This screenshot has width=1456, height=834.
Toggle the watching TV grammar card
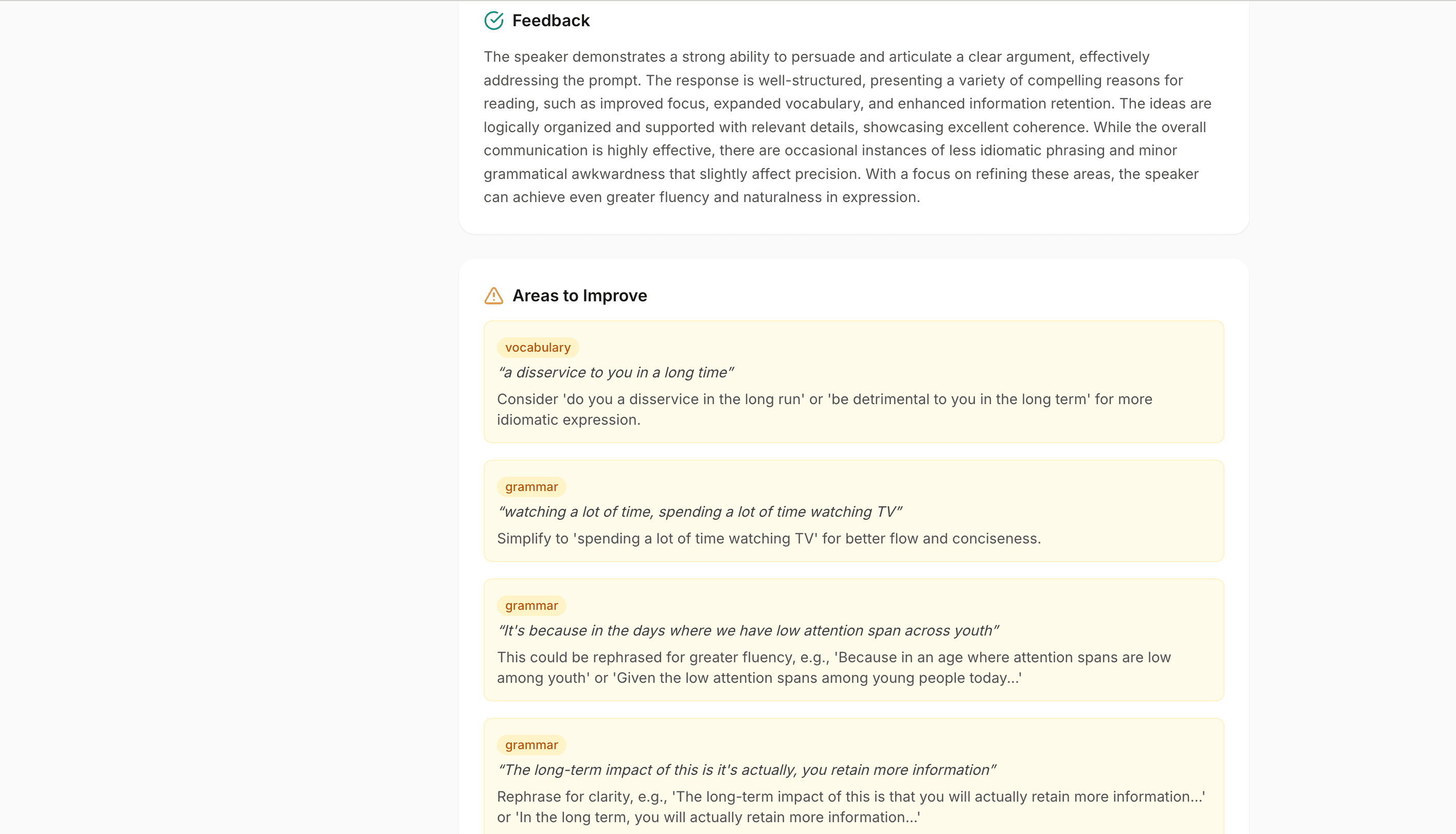853,512
